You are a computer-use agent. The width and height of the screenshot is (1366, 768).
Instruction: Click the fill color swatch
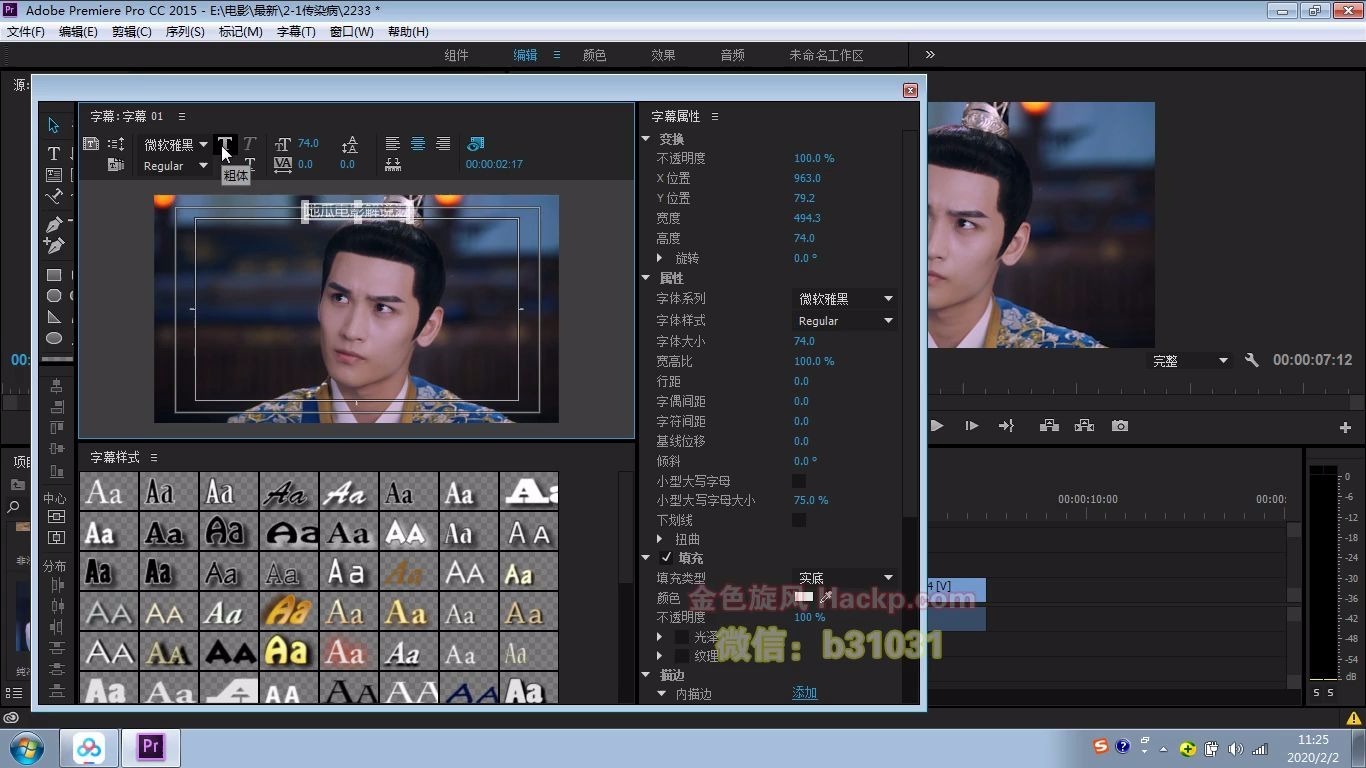[804, 597]
